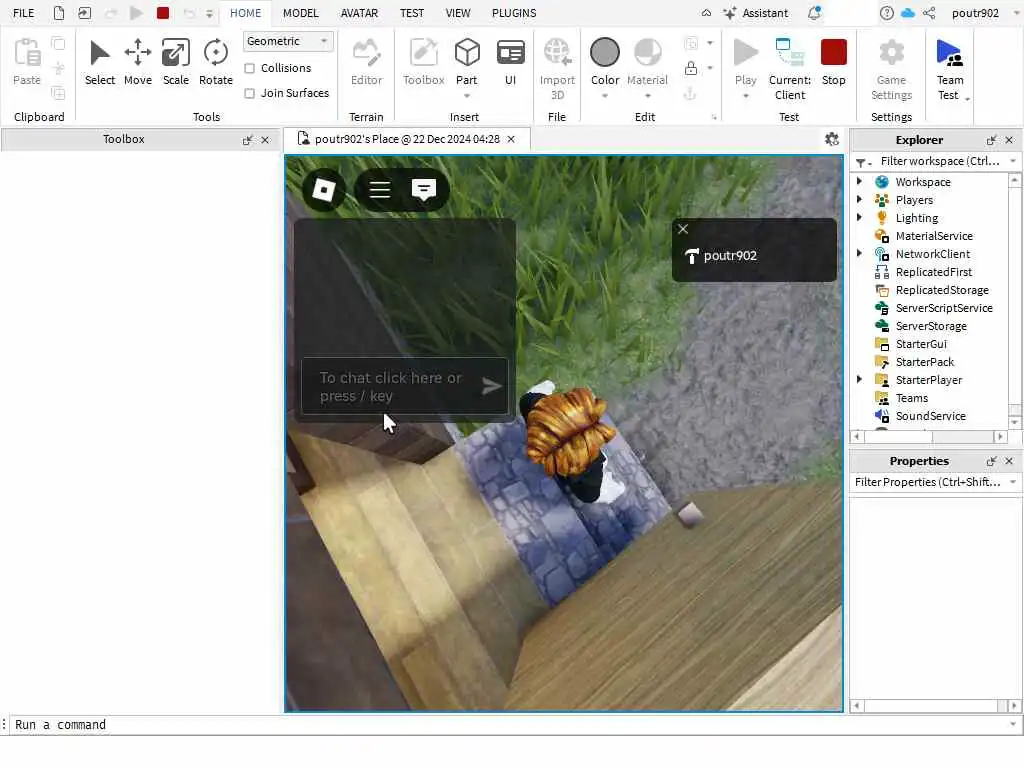Activate the Move tool
This screenshot has height=768, width=1024.
pos(138,63)
